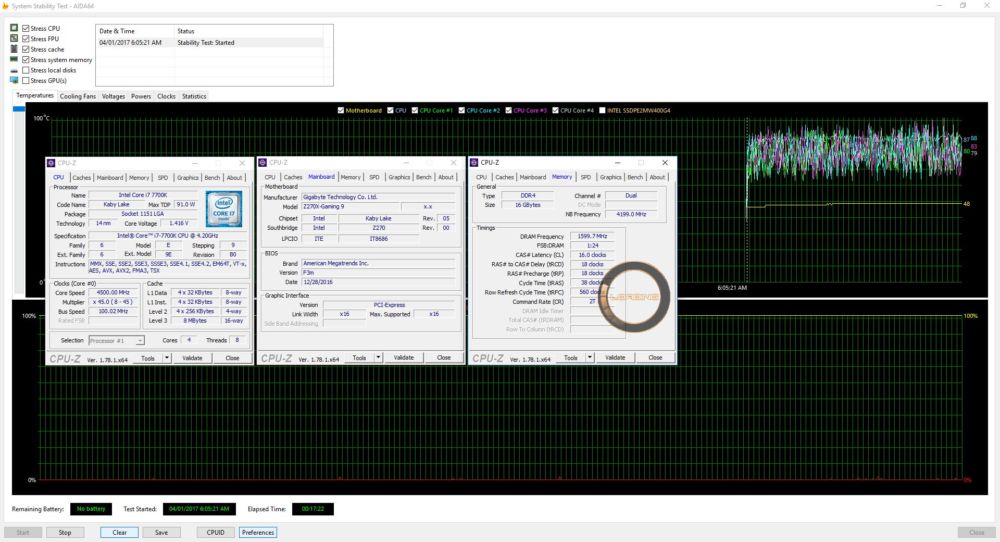1000x542 pixels.
Task: Open Caches tab in CPU-Z CPU window
Action: point(82,177)
